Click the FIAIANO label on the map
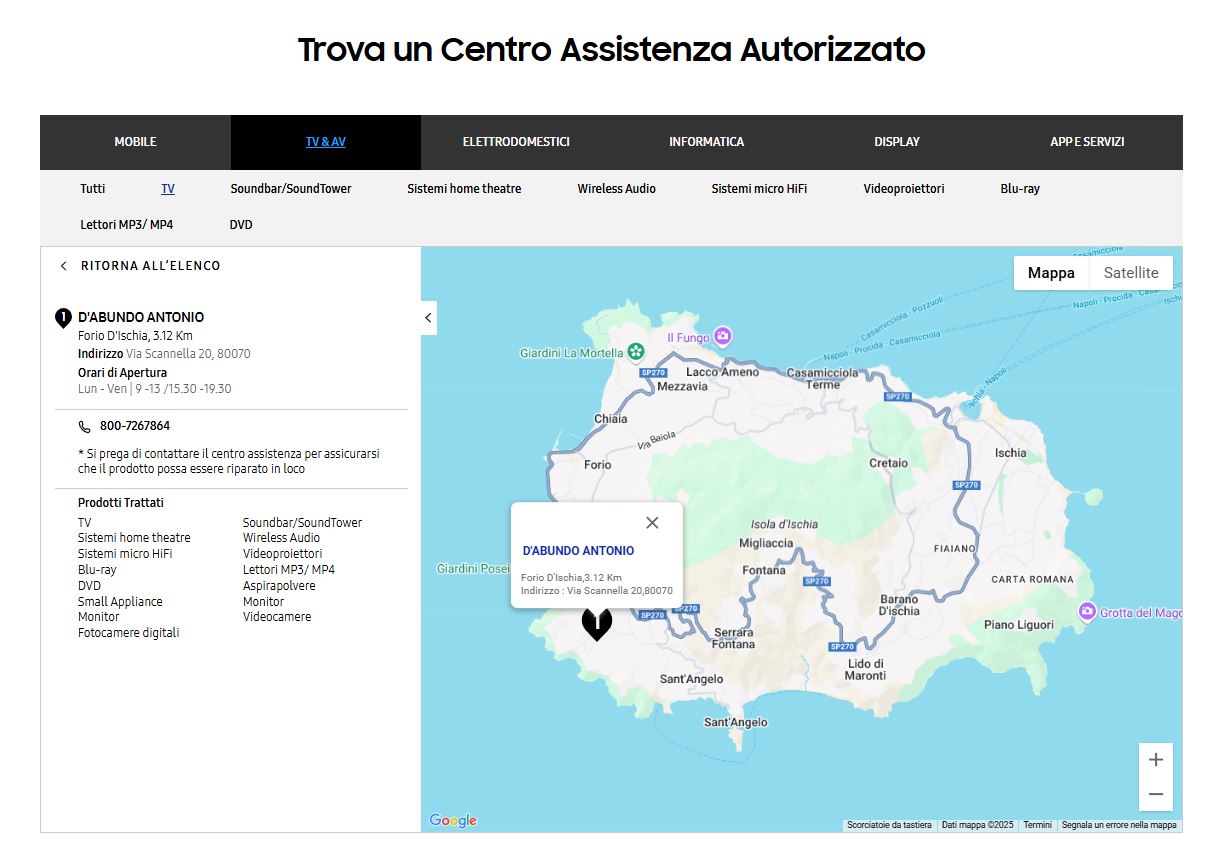 [954, 549]
